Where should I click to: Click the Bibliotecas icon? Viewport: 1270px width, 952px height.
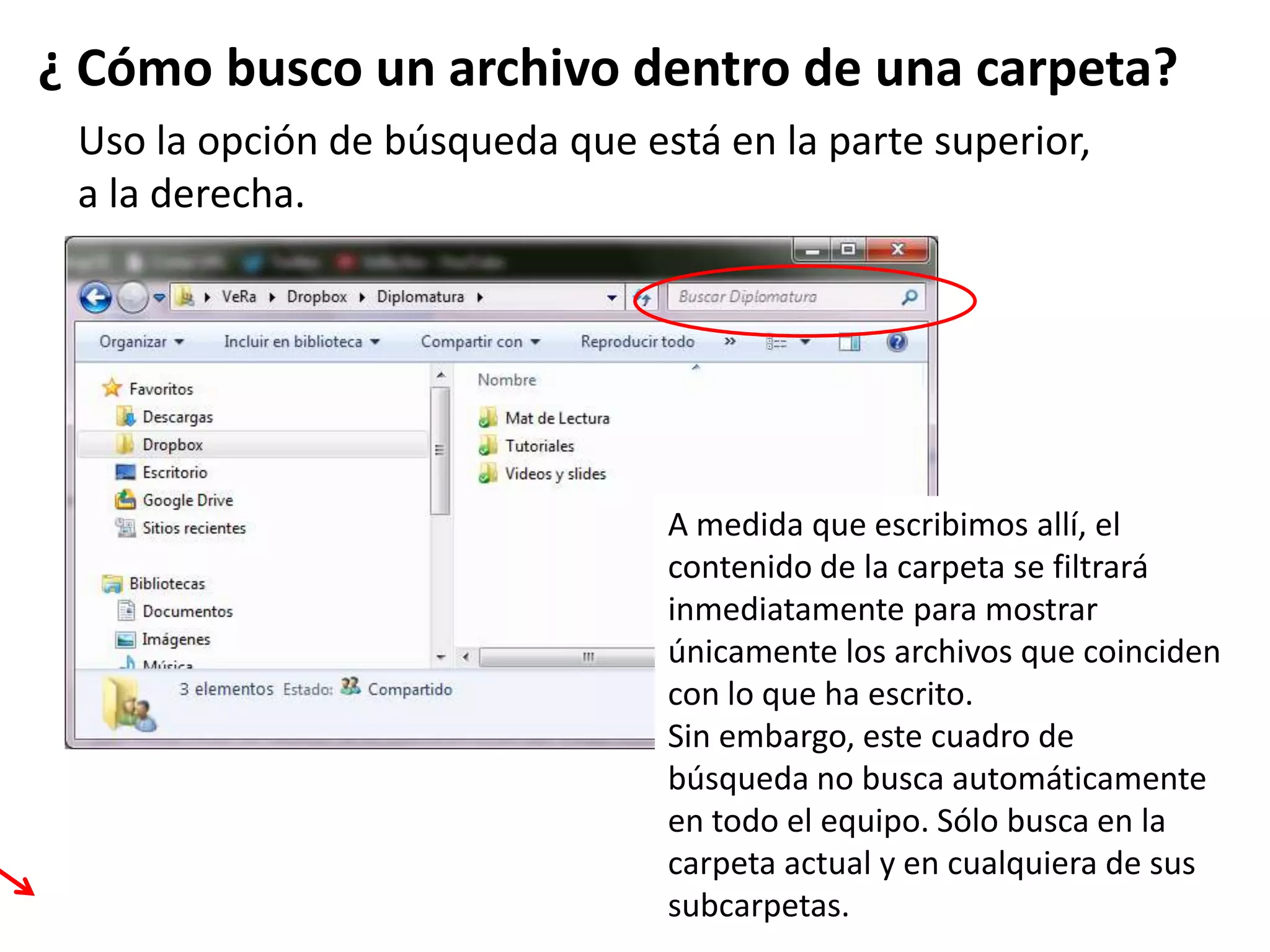112,584
